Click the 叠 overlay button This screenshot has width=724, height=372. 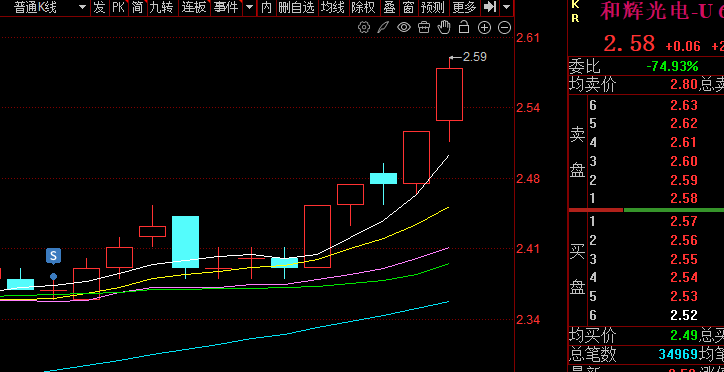(389, 7)
